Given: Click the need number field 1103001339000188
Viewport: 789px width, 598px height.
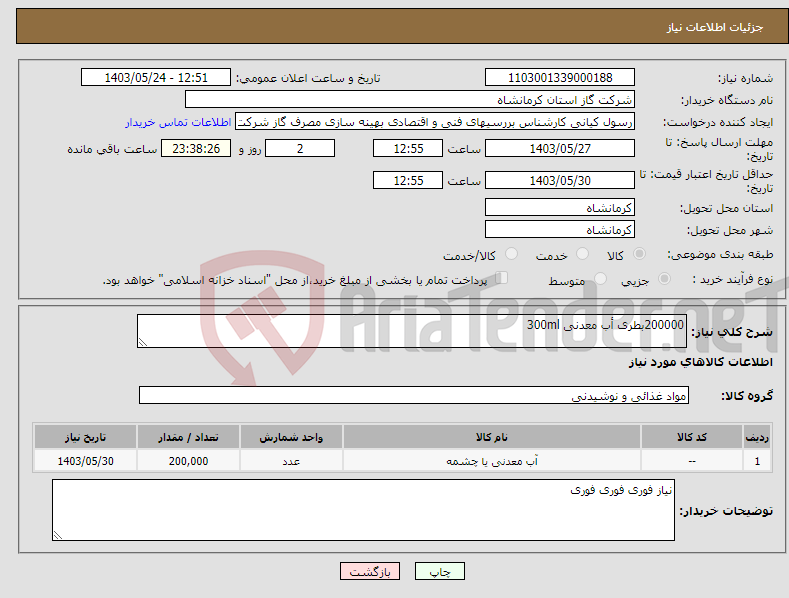Looking at the screenshot, I should [x=560, y=78].
